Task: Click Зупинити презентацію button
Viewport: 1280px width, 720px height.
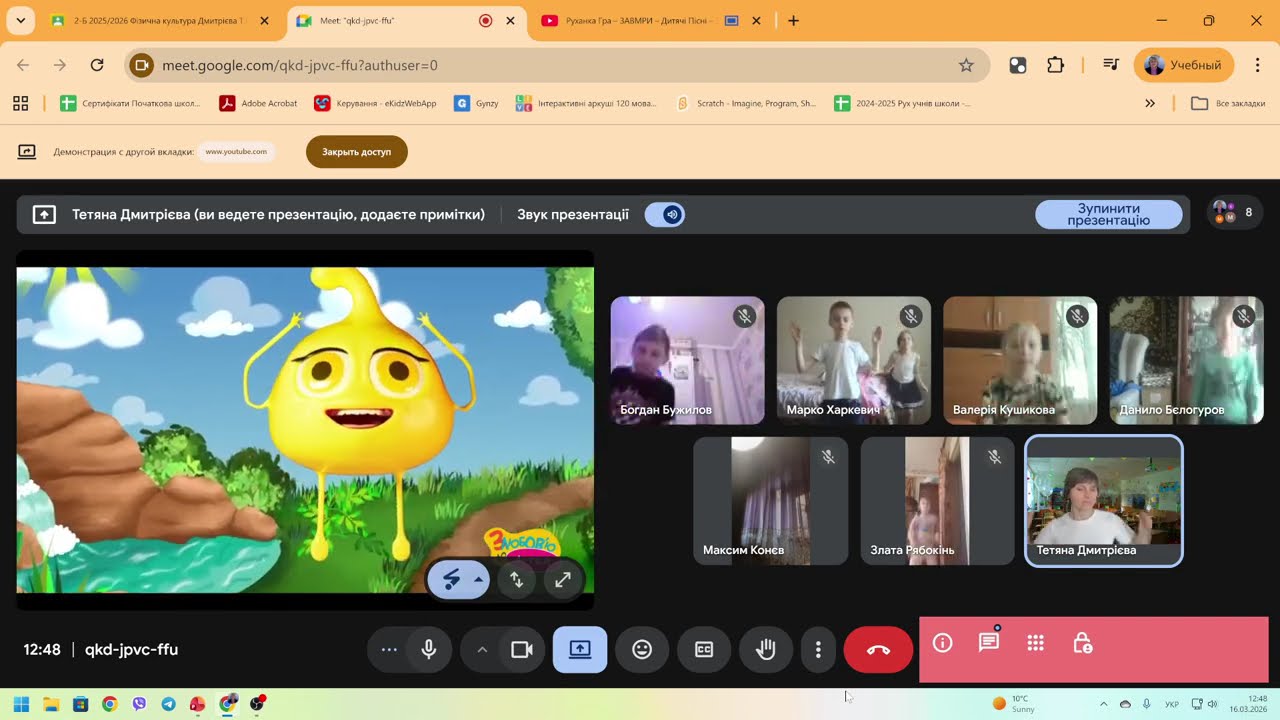Action: point(1108,214)
